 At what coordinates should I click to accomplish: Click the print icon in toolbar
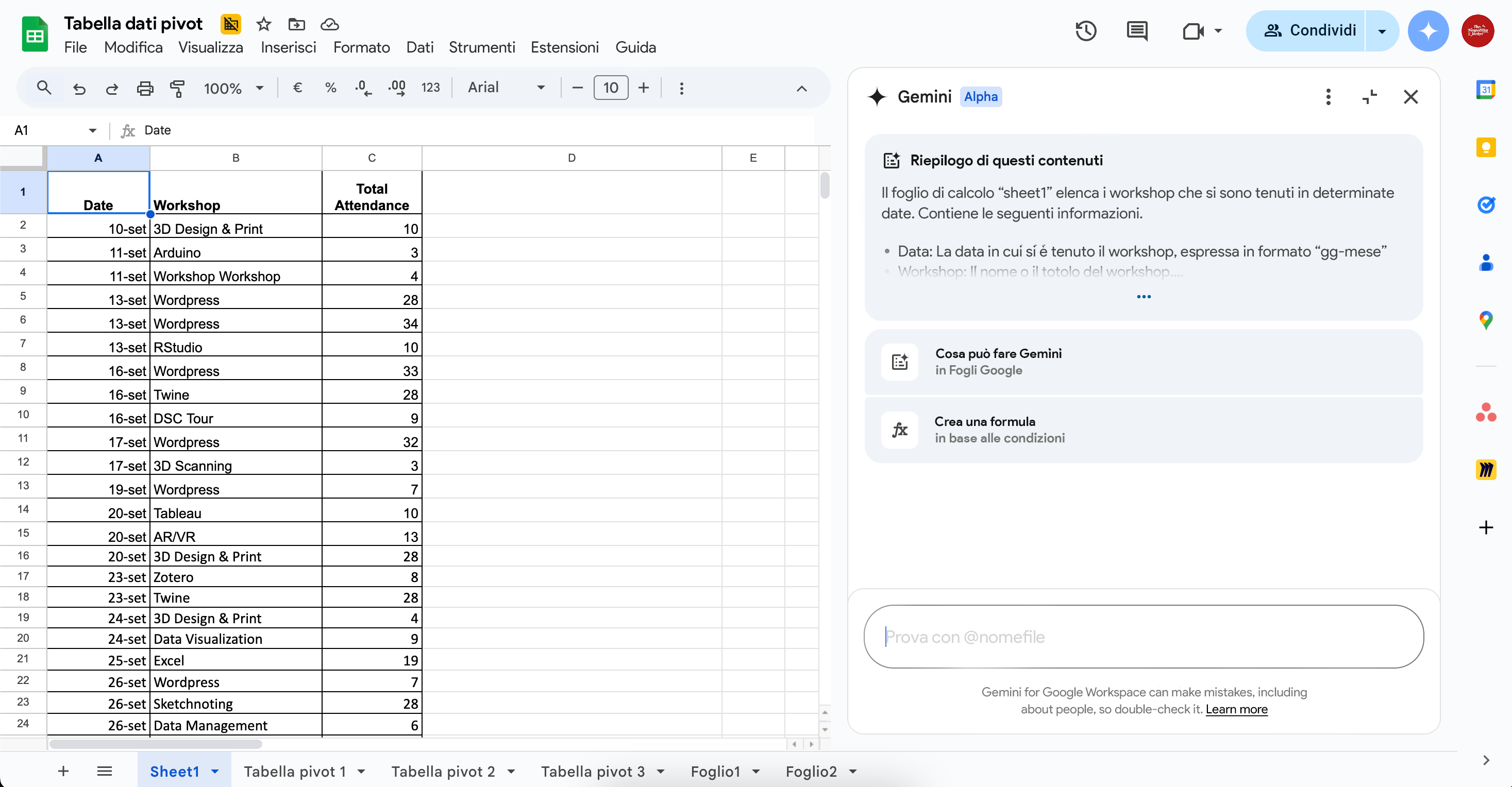(144, 88)
